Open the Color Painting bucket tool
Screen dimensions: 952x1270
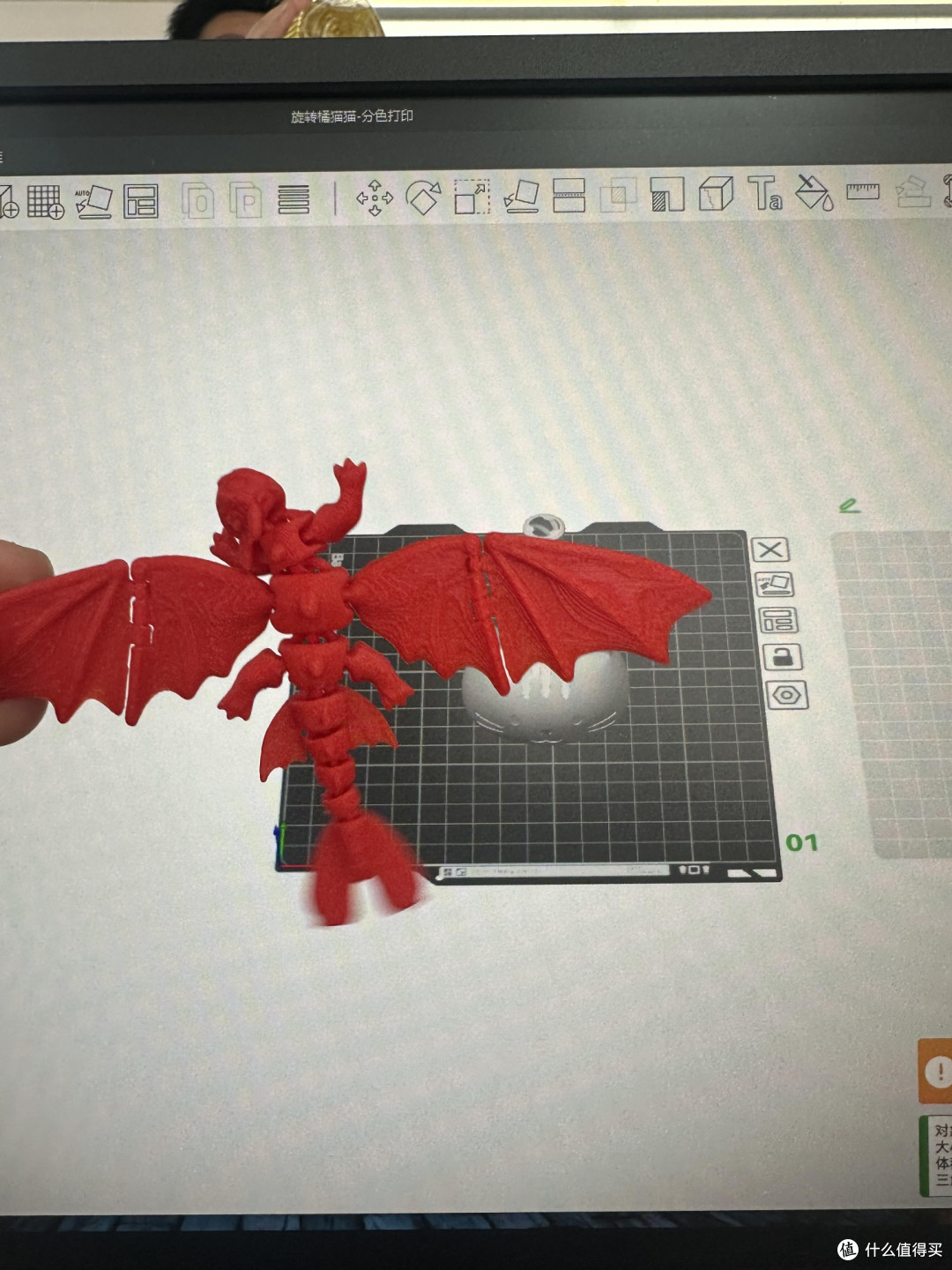(x=814, y=191)
